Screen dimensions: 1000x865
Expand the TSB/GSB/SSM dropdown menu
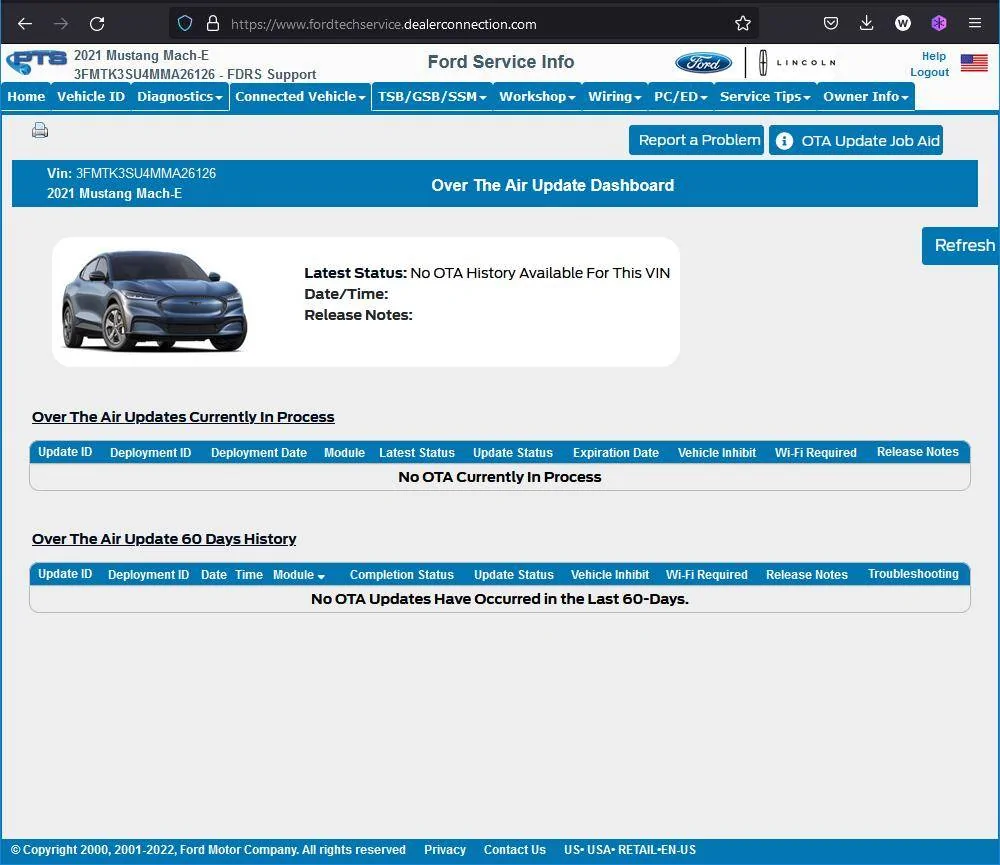point(432,96)
